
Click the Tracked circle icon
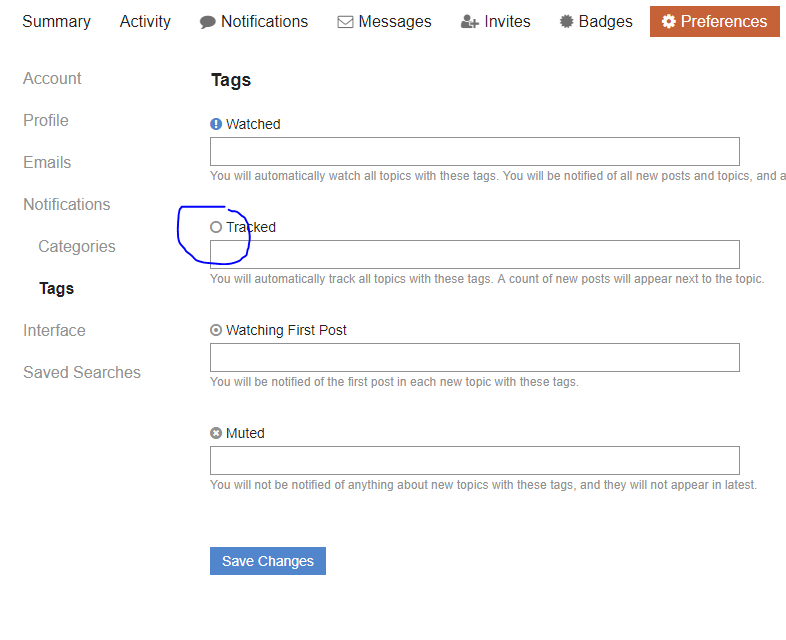216,227
